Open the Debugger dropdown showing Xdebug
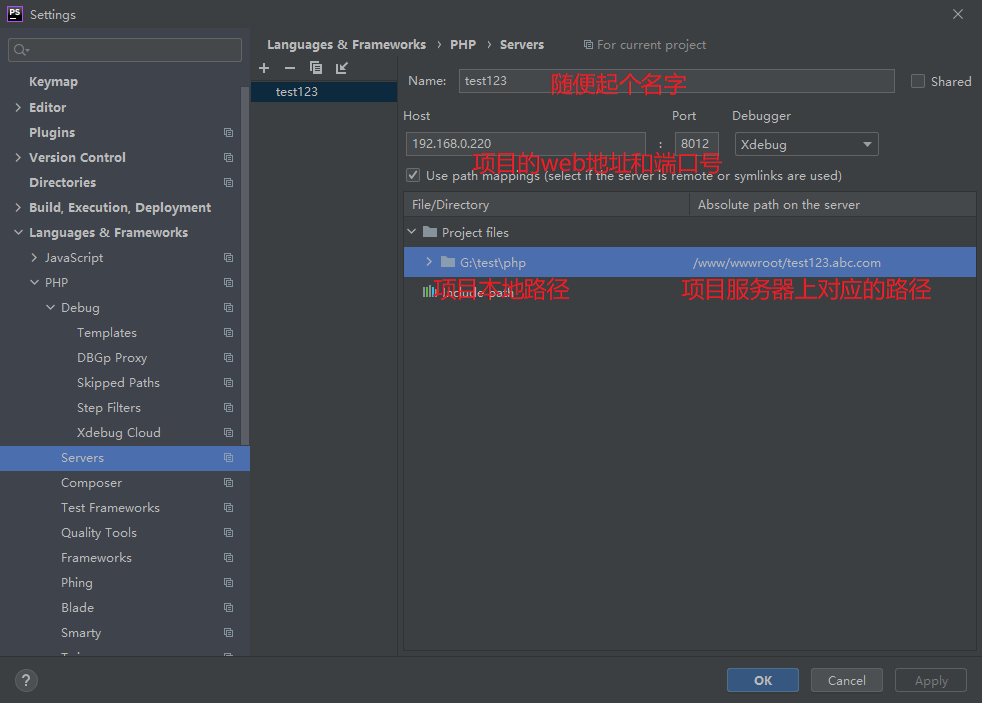The height and width of the screenshot is (703, 982). pyautogui.click(x=806, y=144)
